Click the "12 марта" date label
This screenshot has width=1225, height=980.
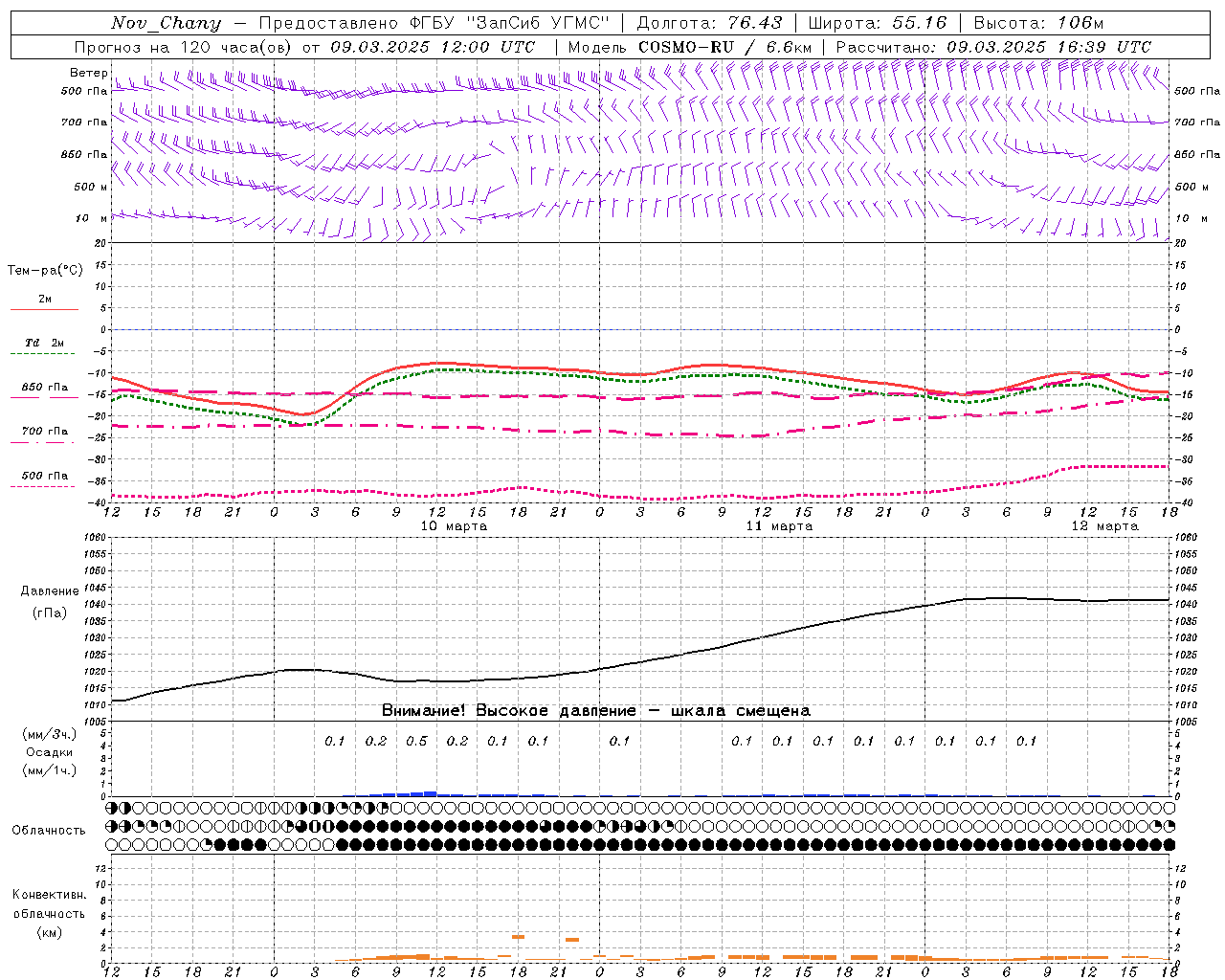click(x=1105, y=526)
